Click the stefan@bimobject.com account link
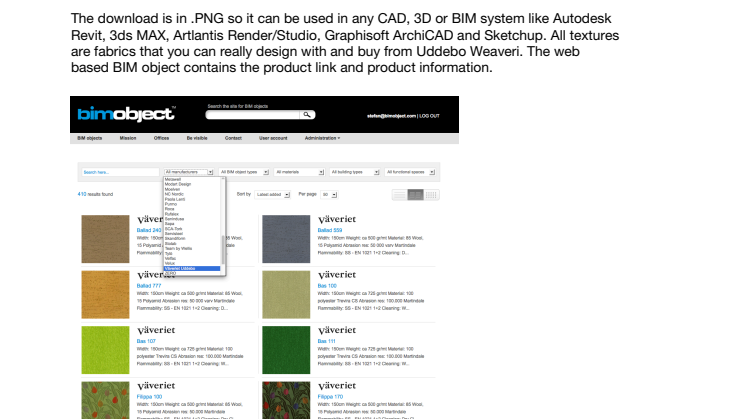 [392, 116]
